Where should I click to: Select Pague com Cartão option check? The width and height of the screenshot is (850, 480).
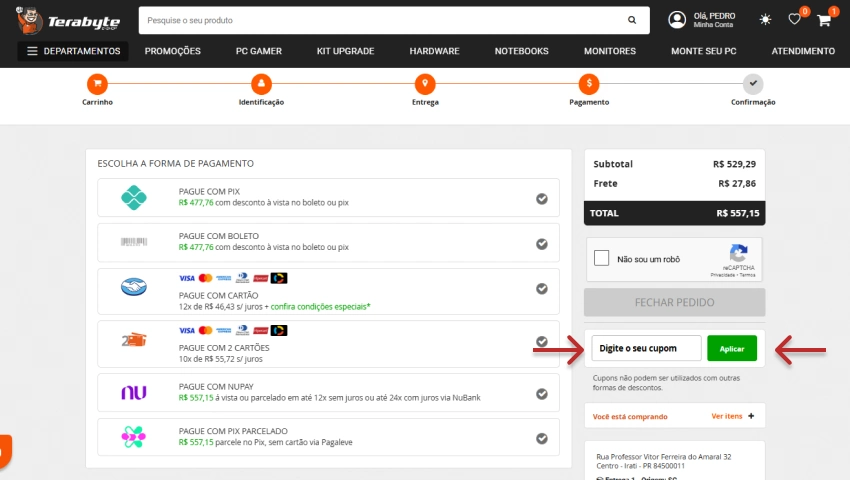pyautogui.click(x=542, y=289)
